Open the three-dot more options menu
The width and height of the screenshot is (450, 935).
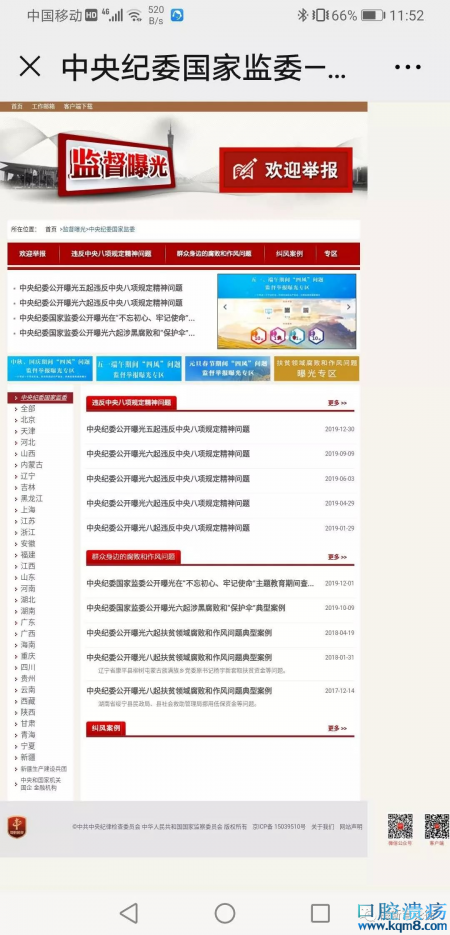pyautogui.click(x=408, y=67)
